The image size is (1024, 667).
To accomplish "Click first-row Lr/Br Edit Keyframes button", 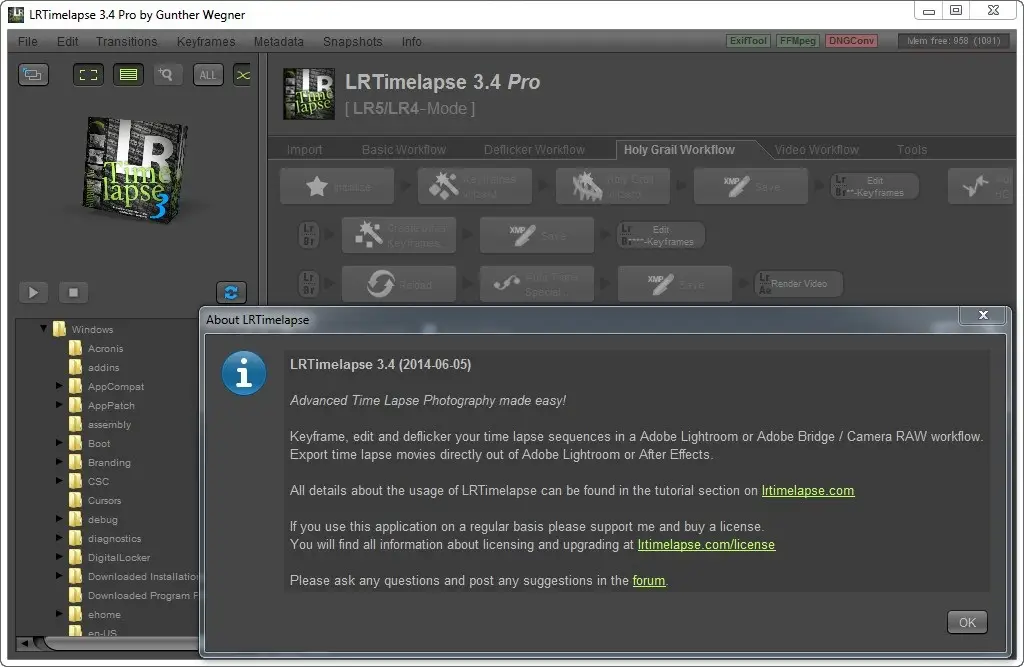I will (875, 186).
